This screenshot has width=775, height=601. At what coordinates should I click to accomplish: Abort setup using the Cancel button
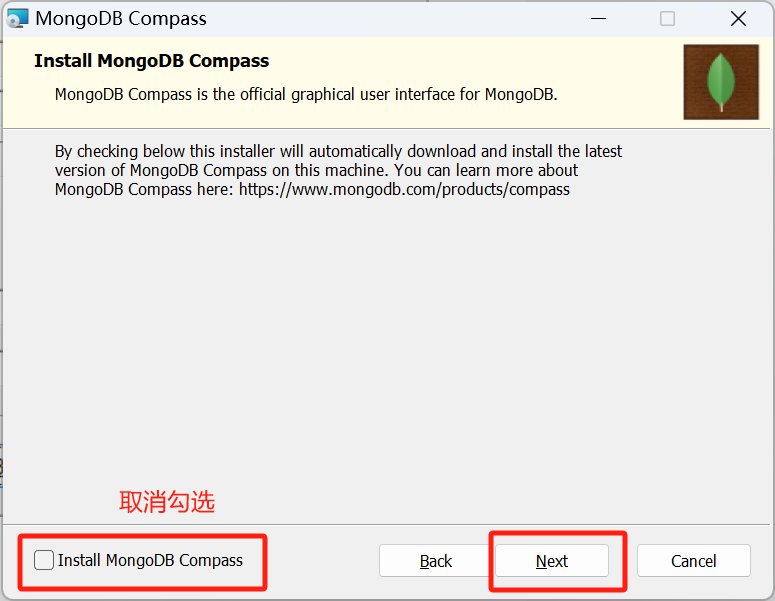[x=693, y=561]
